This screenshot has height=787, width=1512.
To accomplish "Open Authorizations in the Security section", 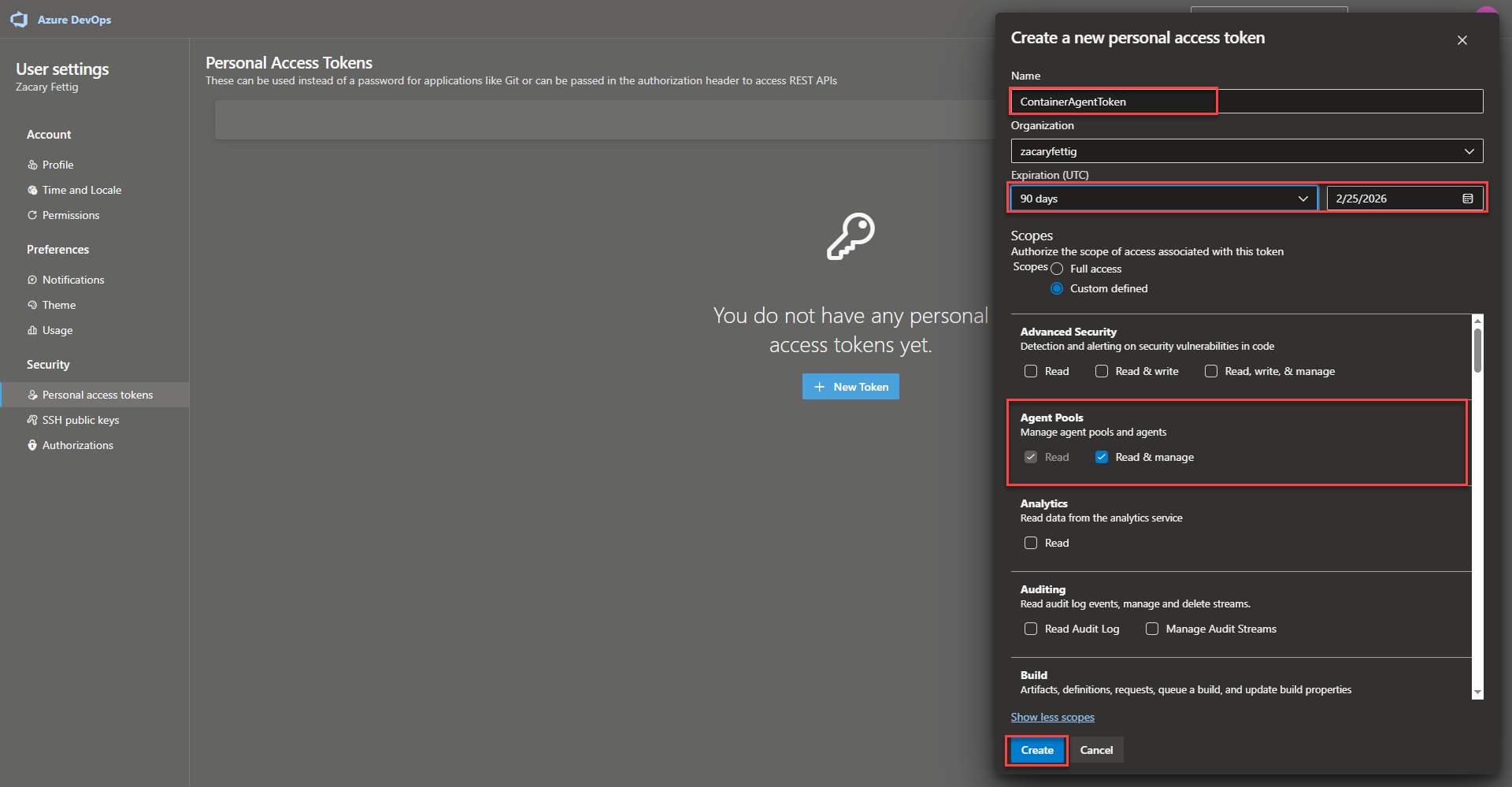I will (x=77, y=445).
